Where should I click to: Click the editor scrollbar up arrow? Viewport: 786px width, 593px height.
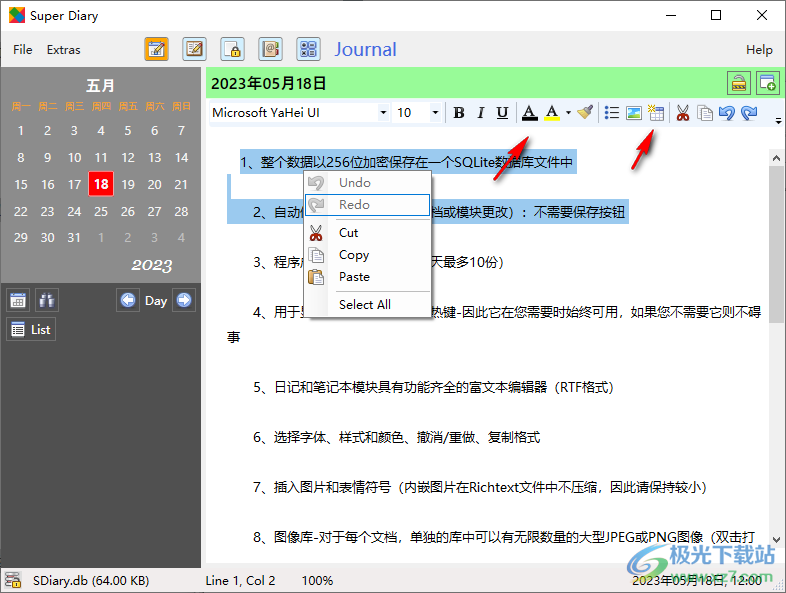coord(776,158)
